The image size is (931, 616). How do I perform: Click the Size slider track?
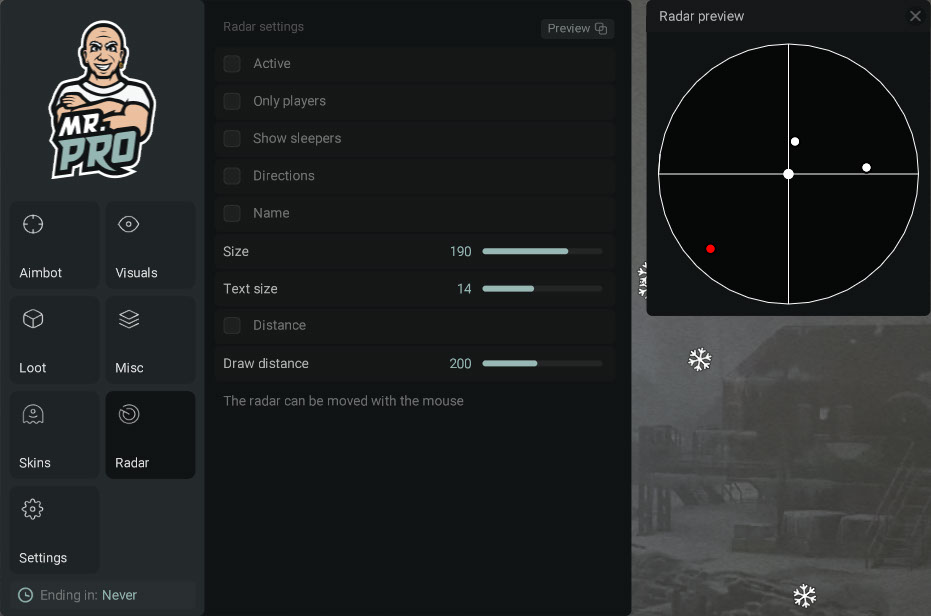coord(542,251)
